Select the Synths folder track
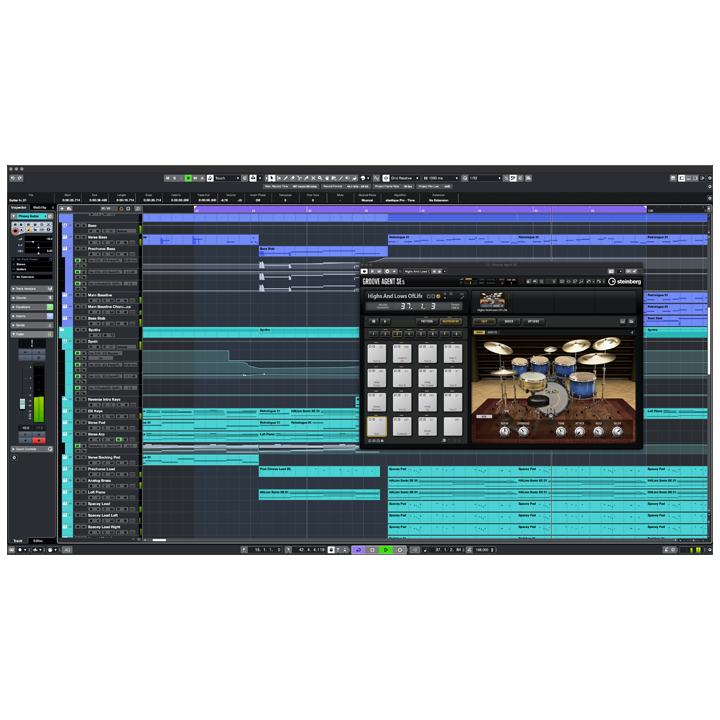The width and height of the screenshot is (720, 720). [92, 330]
